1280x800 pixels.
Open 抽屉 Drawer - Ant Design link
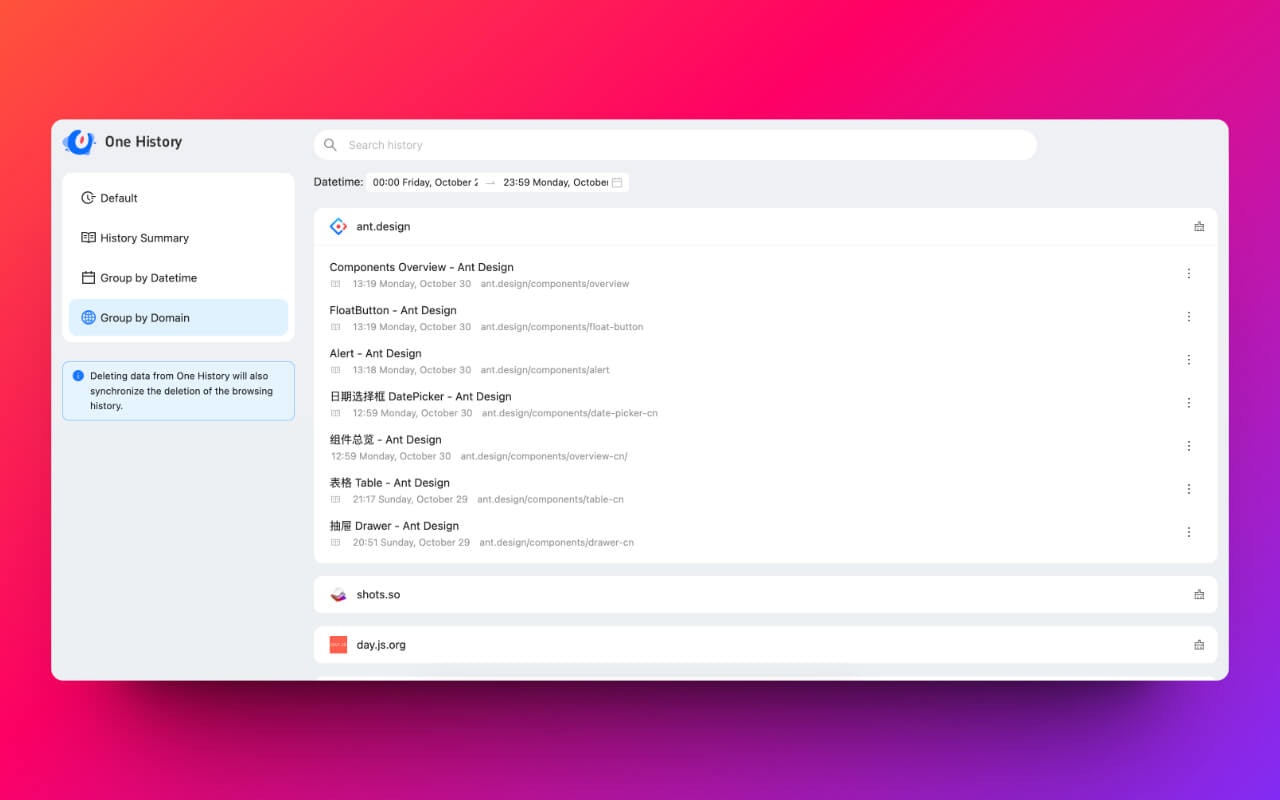point(394,526)
